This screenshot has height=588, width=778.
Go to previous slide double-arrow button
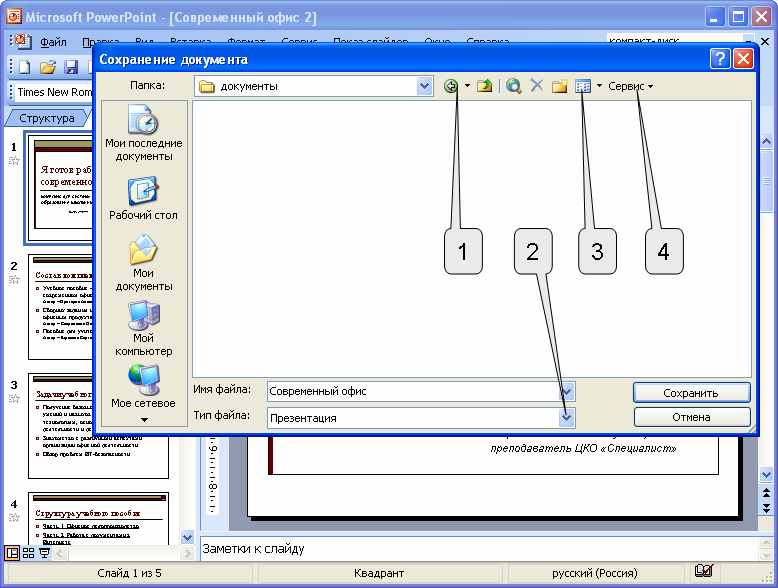tap(767, 494)
